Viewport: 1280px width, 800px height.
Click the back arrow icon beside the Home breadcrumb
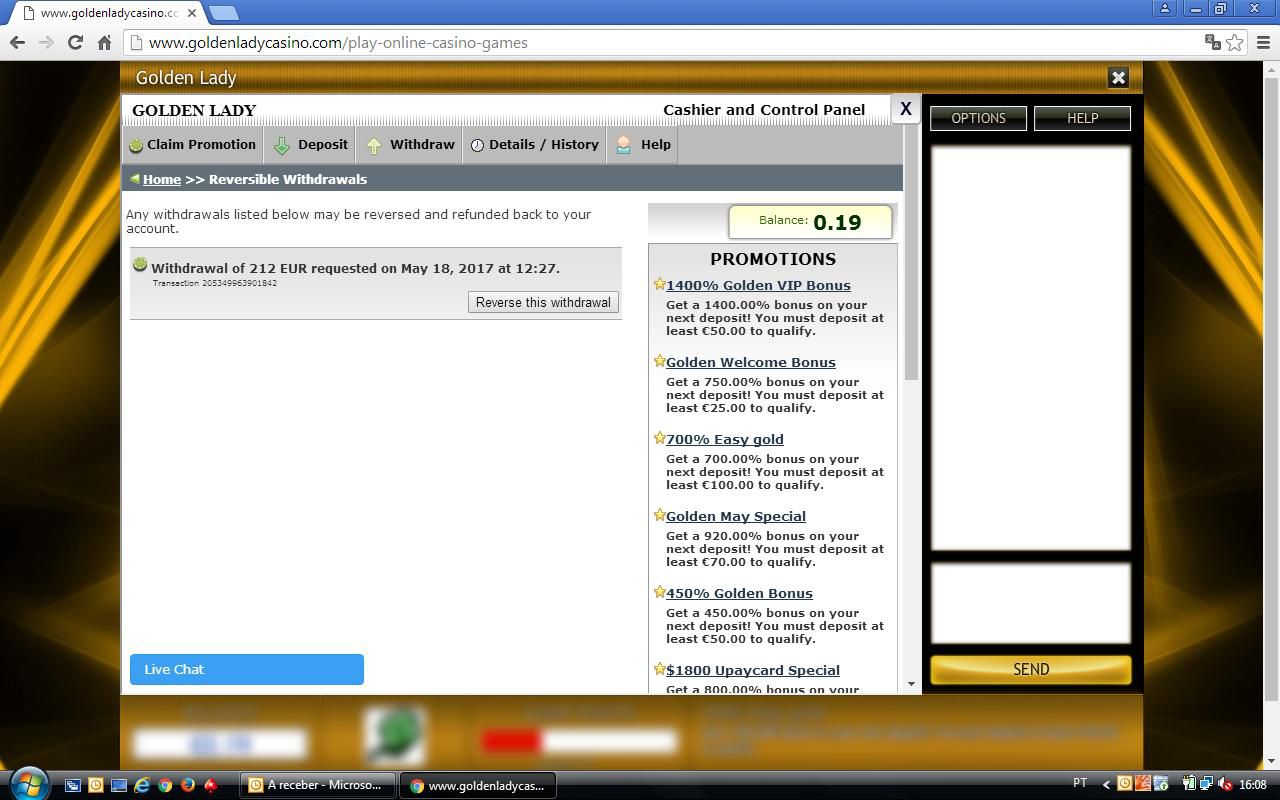tap(134, 179)
